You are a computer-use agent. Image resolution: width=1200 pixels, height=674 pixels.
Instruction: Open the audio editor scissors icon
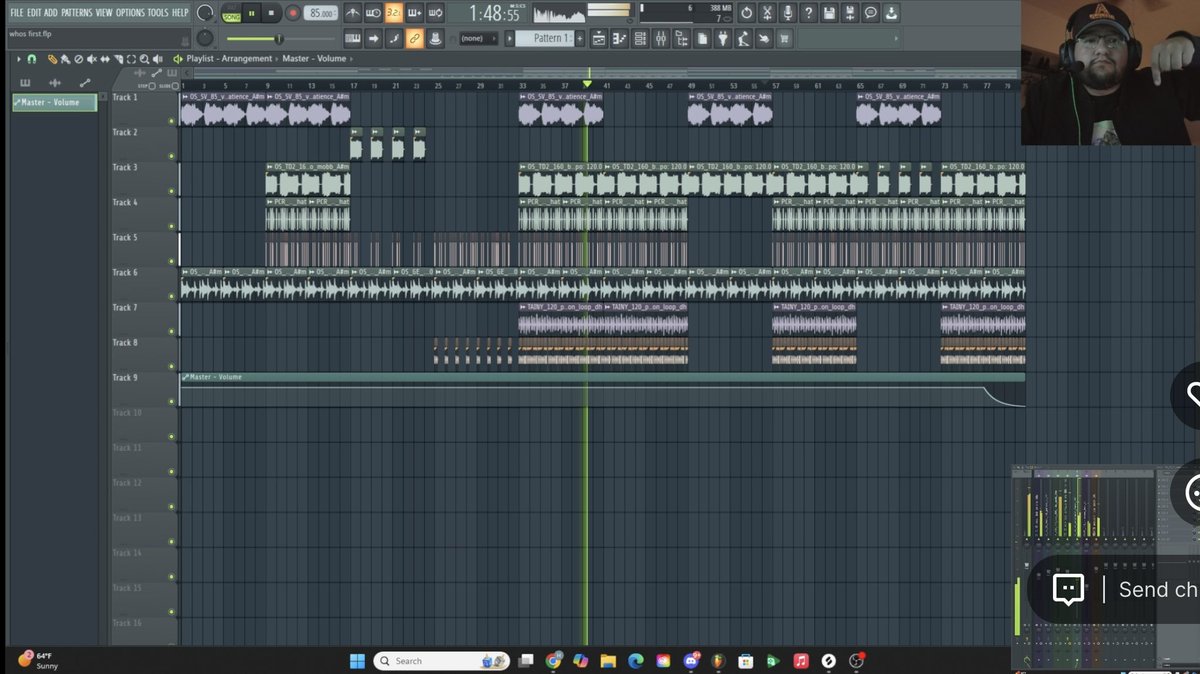pos(767,13)
